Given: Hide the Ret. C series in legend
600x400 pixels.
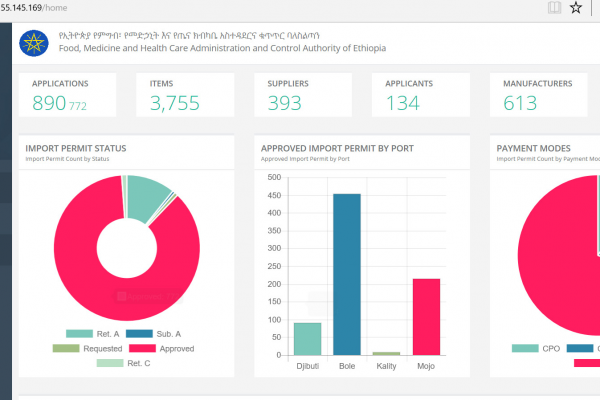Looking at the screenshot, I should point(126,363).
